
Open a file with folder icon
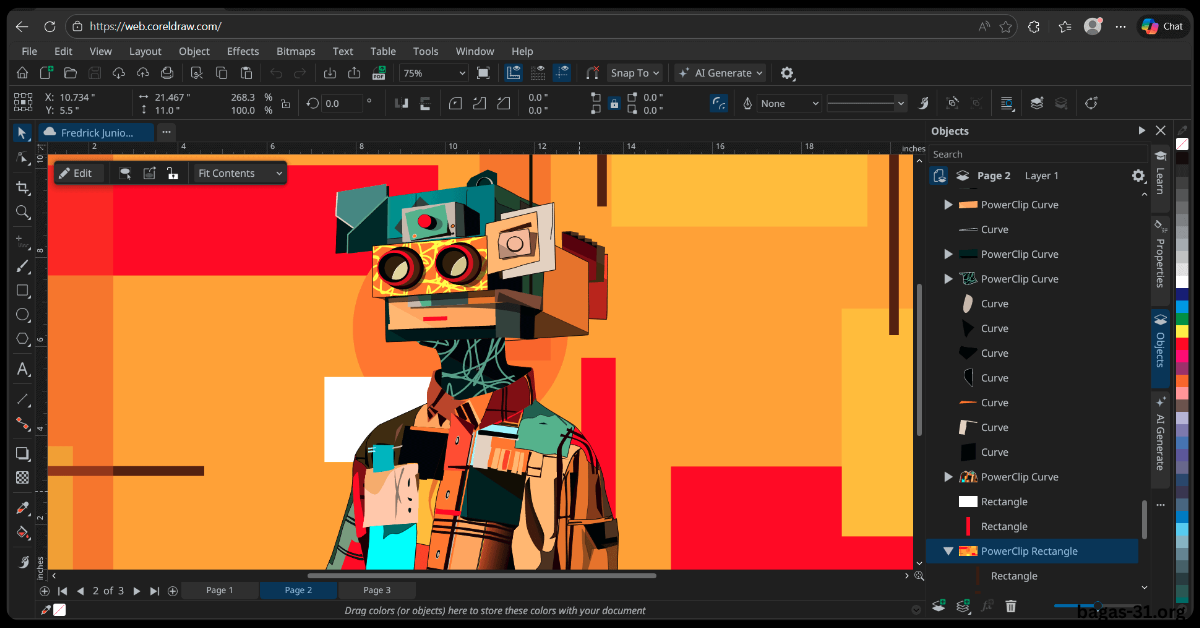click(70, 73)
